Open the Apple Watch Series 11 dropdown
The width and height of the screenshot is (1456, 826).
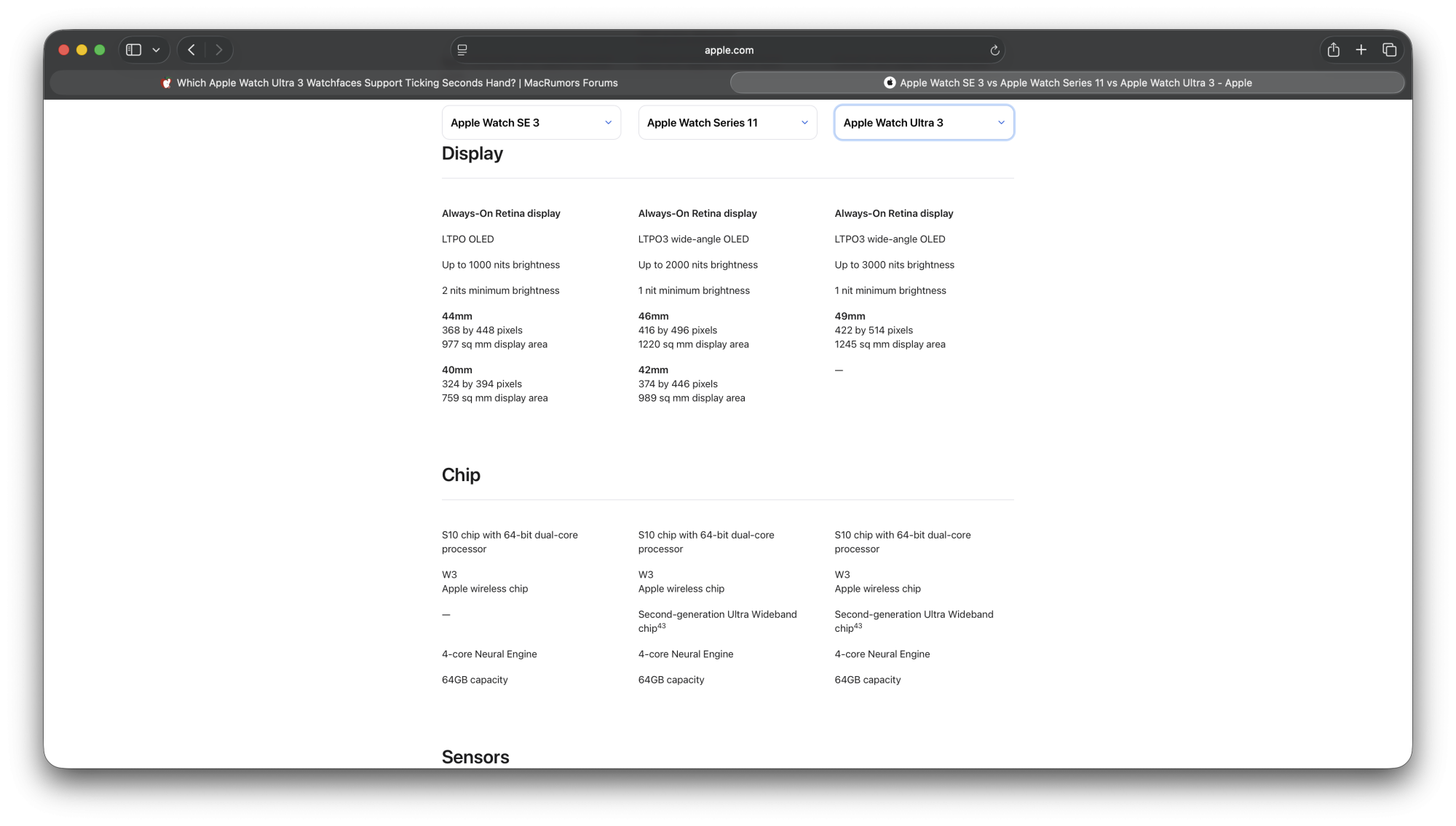727,122
